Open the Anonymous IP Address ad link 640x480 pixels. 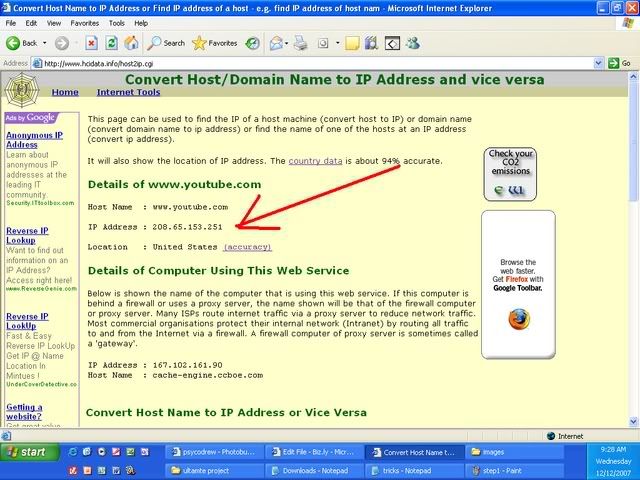pyautogui.click(x=34, y=140)
